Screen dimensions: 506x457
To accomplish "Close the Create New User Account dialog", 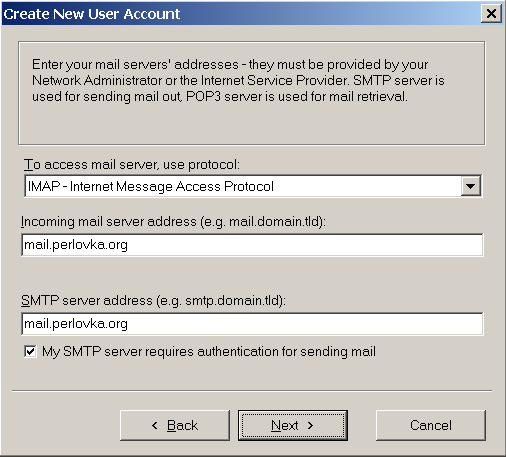I will click(x=491, y=14).
